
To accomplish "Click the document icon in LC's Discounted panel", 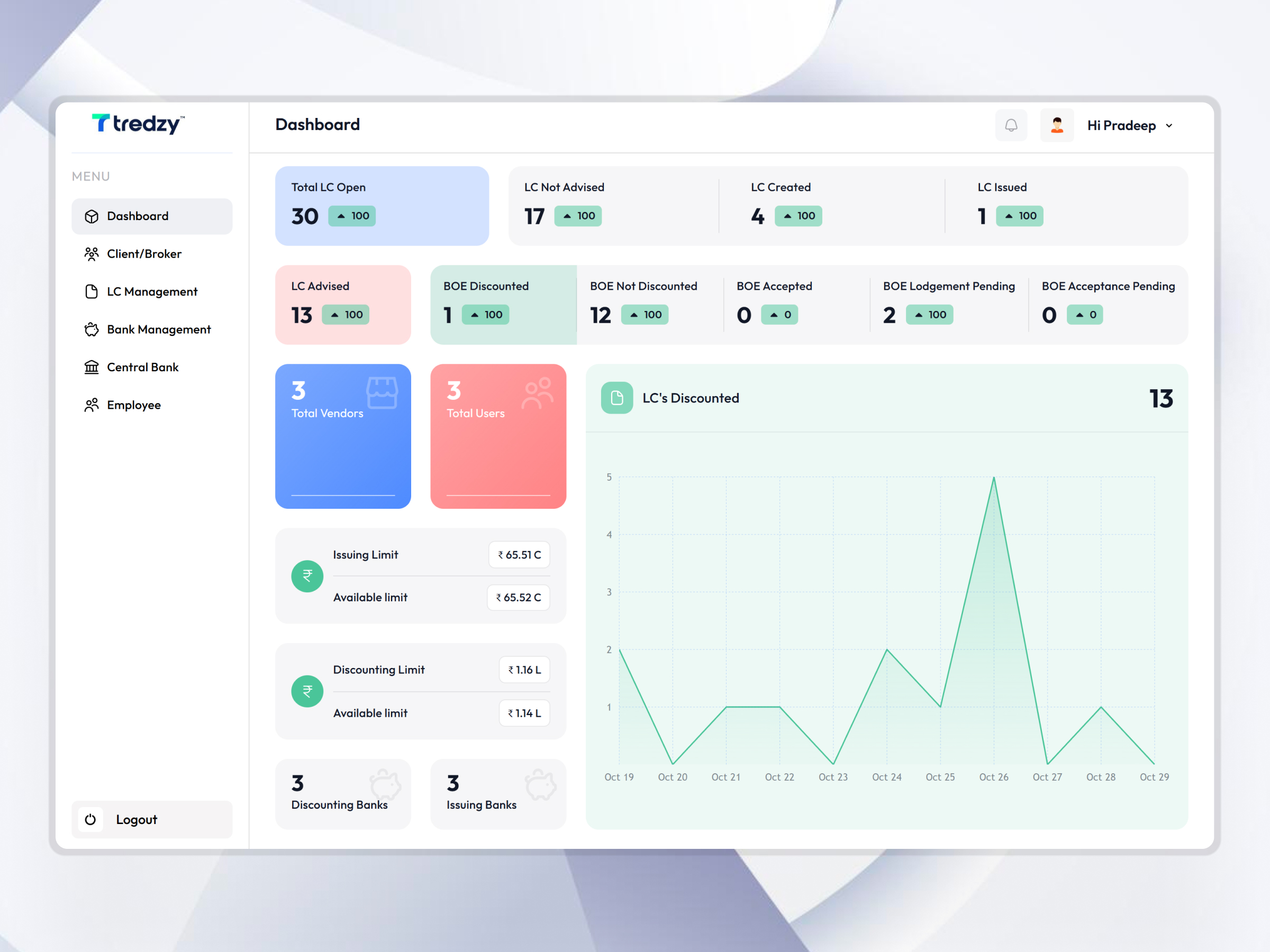I will click(x=616, y=398).
